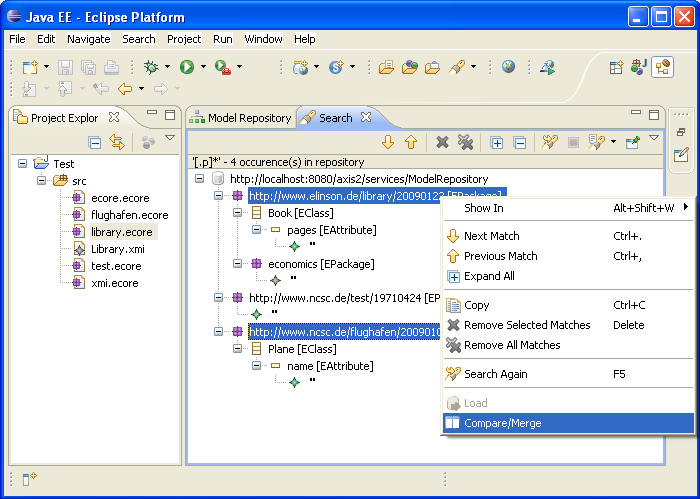This screenshot has height=499, width=700.
Task: Choose Previous Match from the context menu
Action: [568, 256]
